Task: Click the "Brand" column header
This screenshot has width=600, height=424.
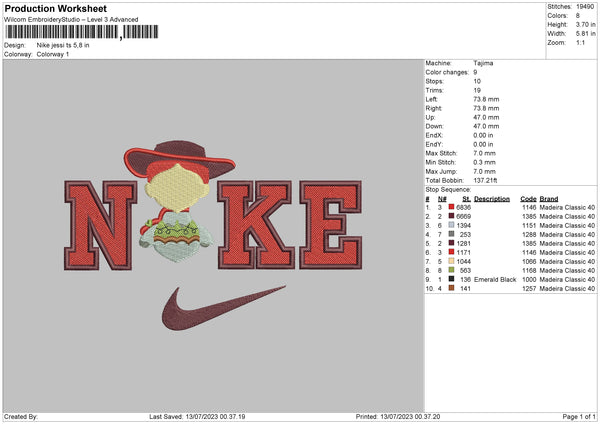Action: click(549, 199)
